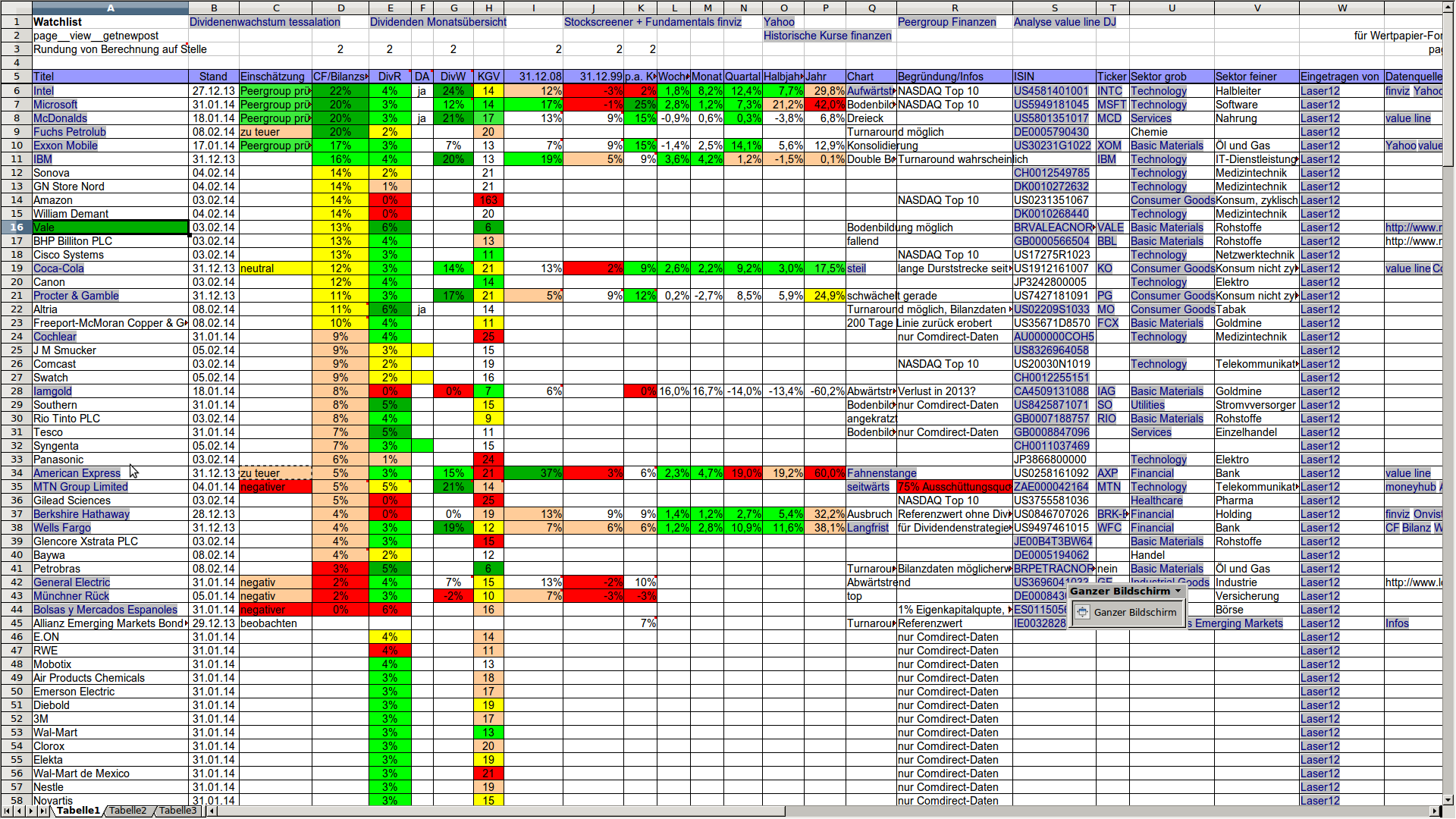The image size is (1456, 819).
Task: Select the column D header
Action: coord(340,8)
